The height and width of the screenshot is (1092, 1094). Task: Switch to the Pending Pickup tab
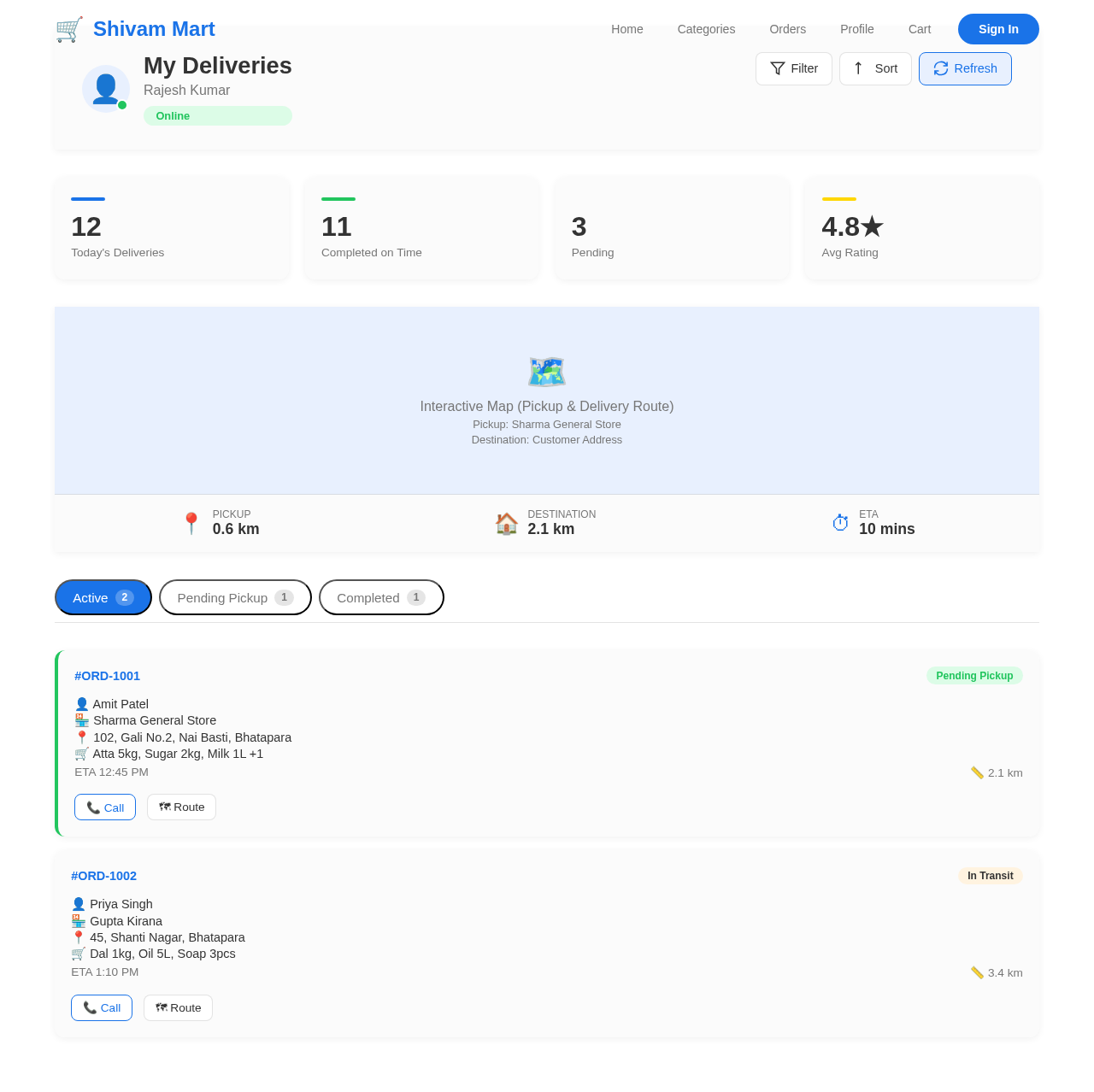click(x=235, y=597)
